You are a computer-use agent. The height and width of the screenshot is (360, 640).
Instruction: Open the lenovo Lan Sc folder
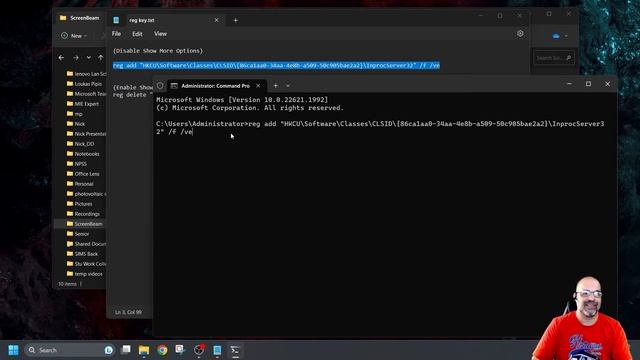point(86,74)
